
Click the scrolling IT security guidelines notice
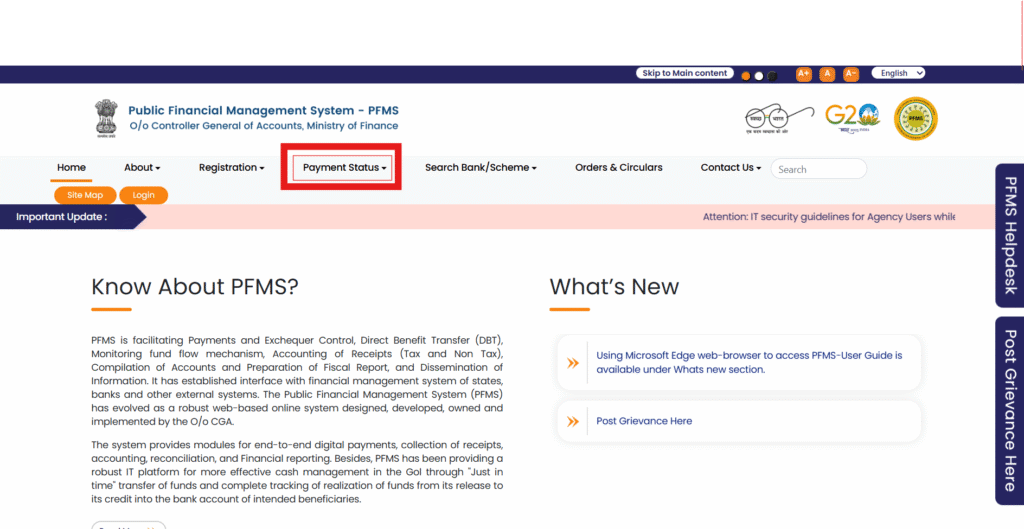coord(829,217)
